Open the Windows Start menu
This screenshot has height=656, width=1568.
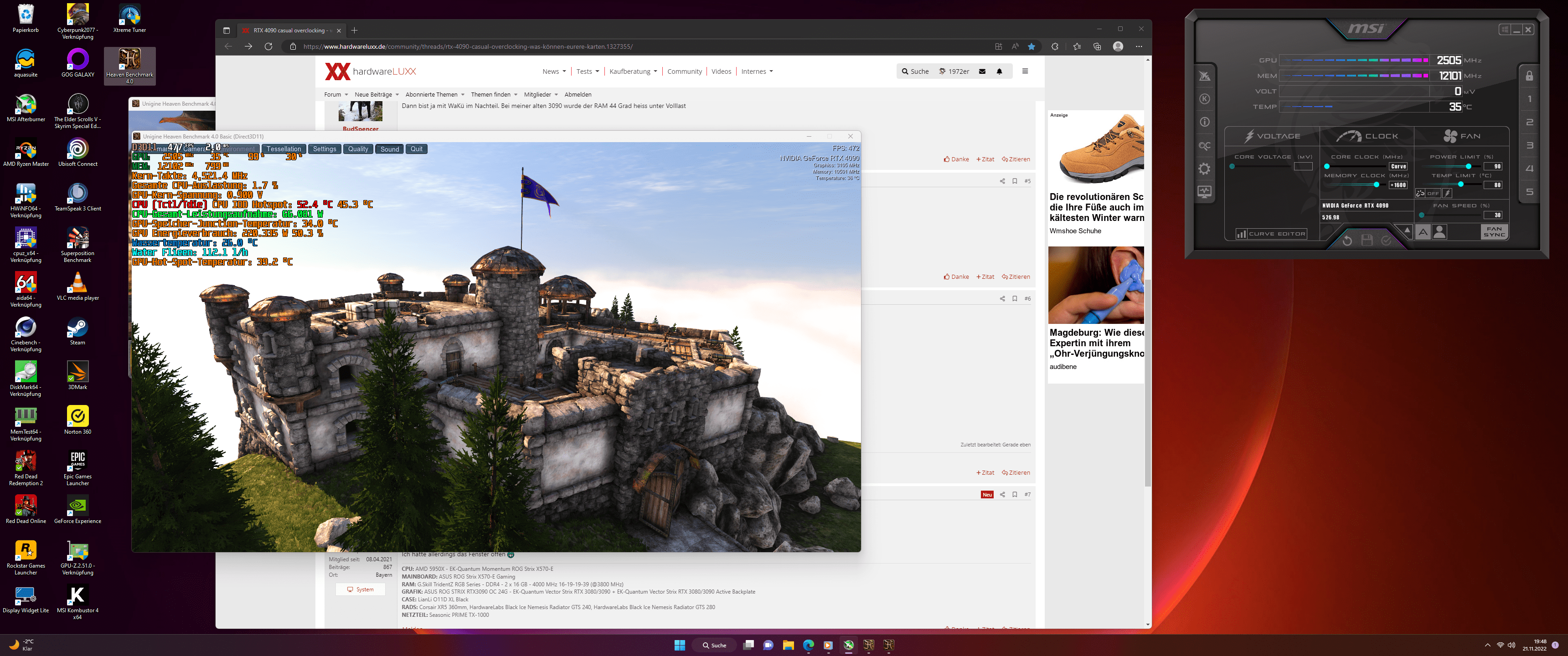click(x=679, y=645)
